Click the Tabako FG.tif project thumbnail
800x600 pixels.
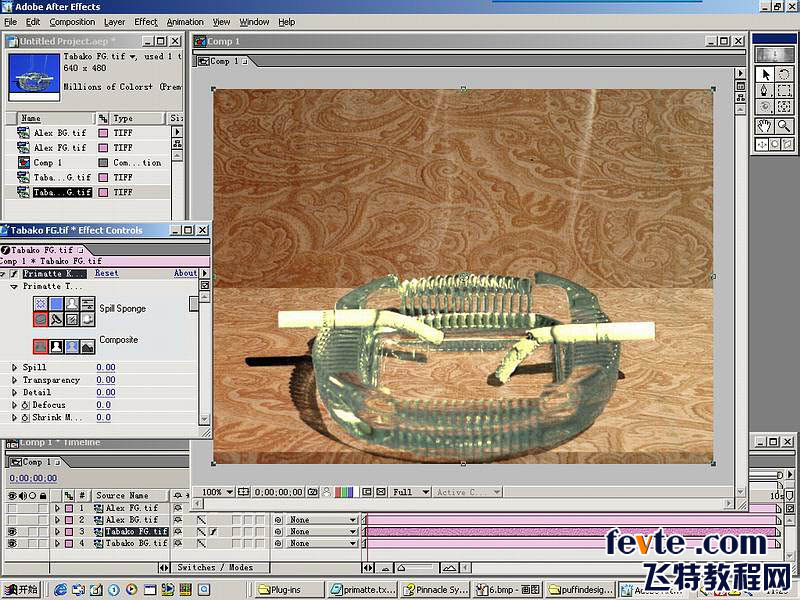(34, 77)
